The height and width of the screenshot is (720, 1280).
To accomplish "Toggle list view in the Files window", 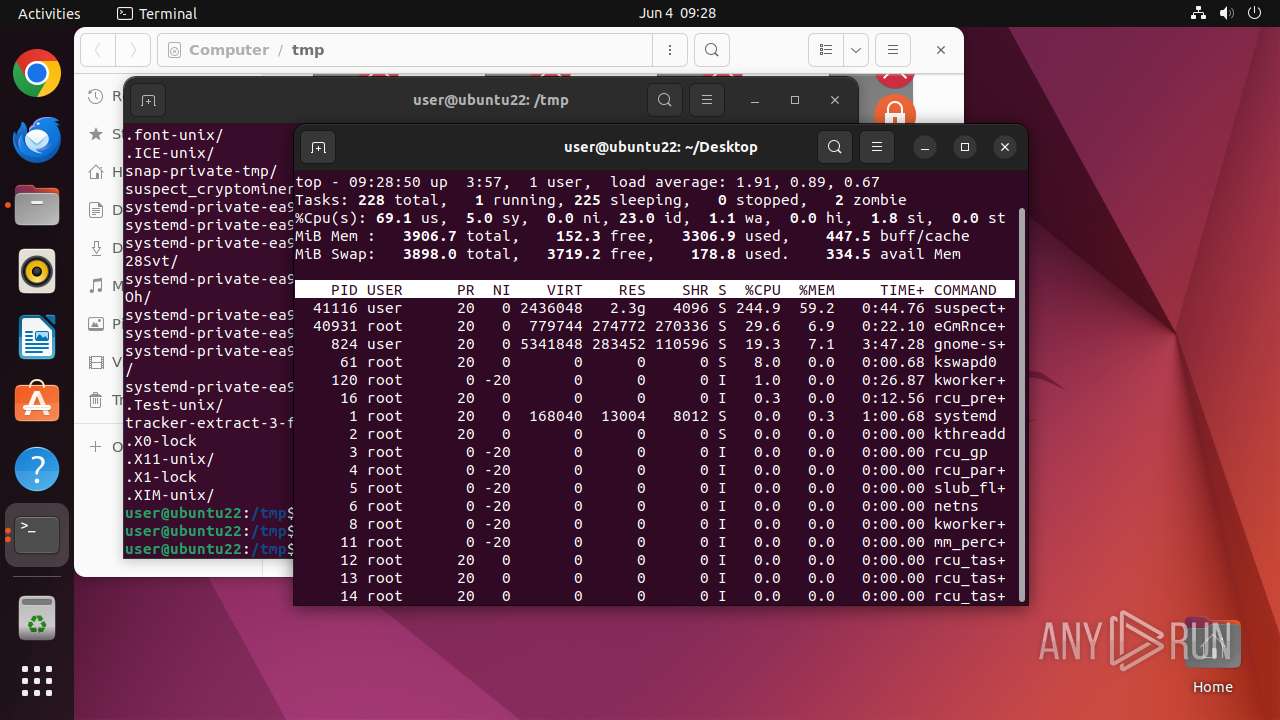I will [826, 50].
